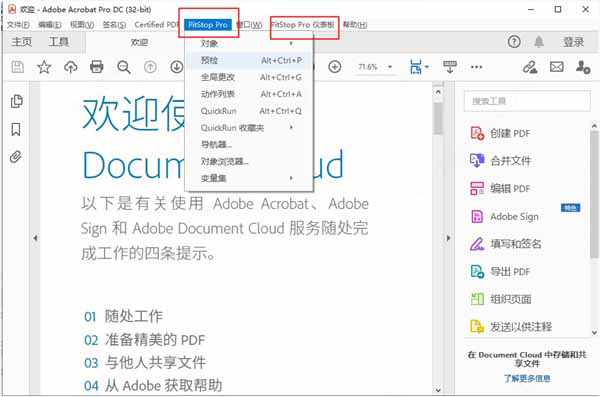Switch to the 工具 tab
600x397 pixels.
pos(58,41)
